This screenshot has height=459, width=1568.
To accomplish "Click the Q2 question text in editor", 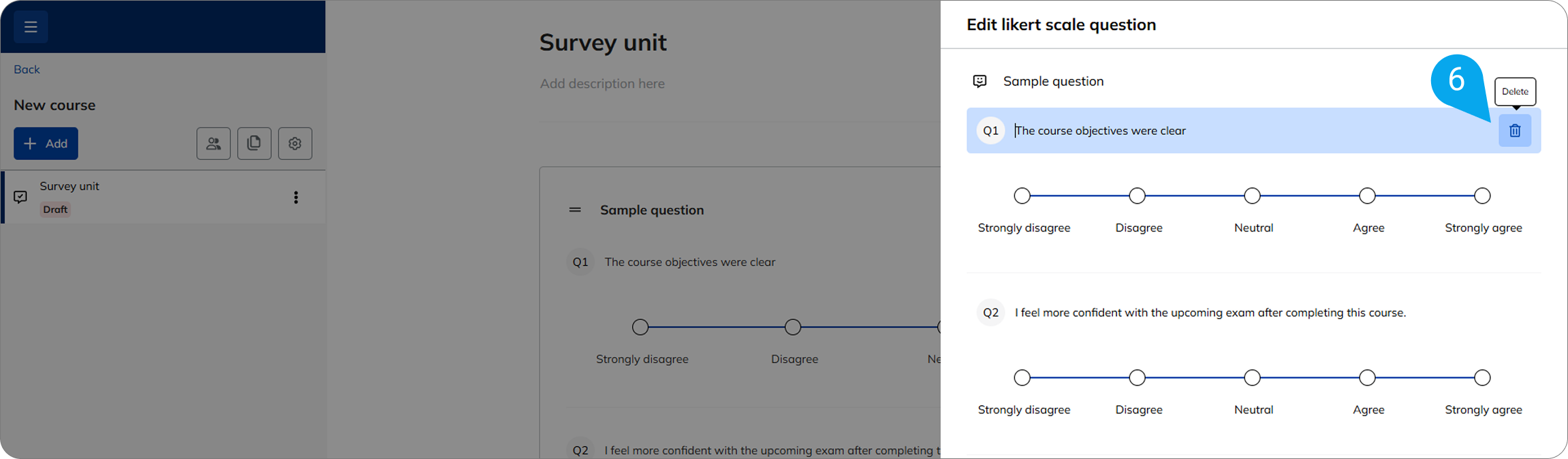I will click(1210, 313).
